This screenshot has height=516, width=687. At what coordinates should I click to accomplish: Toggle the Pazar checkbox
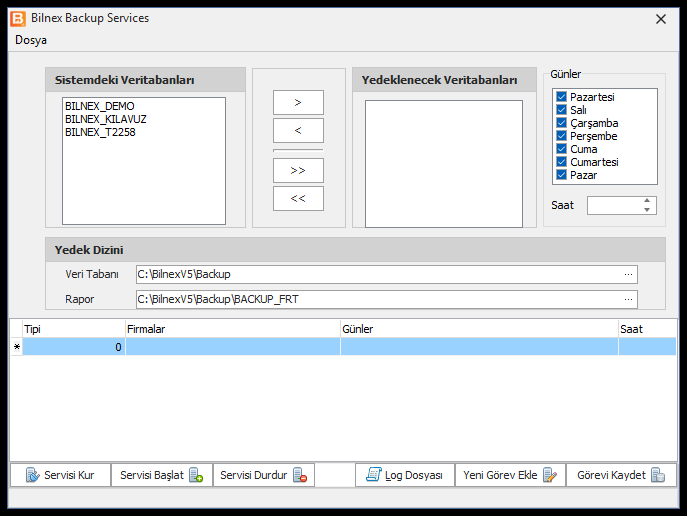coord(561,175)
